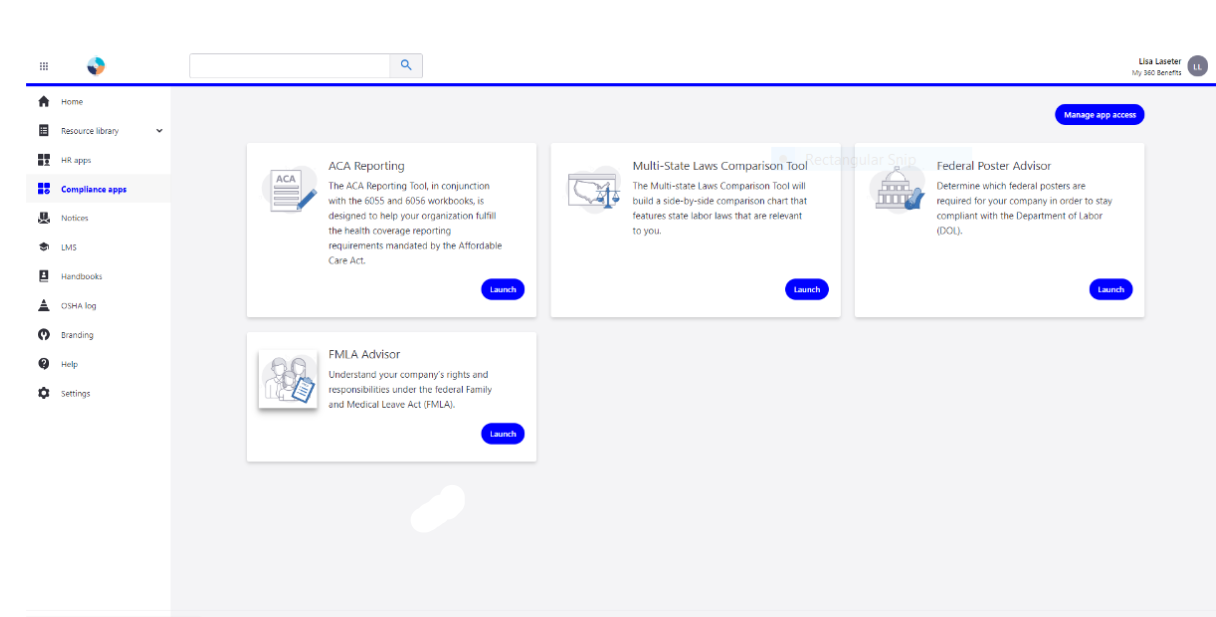Image resolution: width=1216 pixels, height=617 pixels.
Task: Expand the Resource library section
Action: [x=158, y=130]
